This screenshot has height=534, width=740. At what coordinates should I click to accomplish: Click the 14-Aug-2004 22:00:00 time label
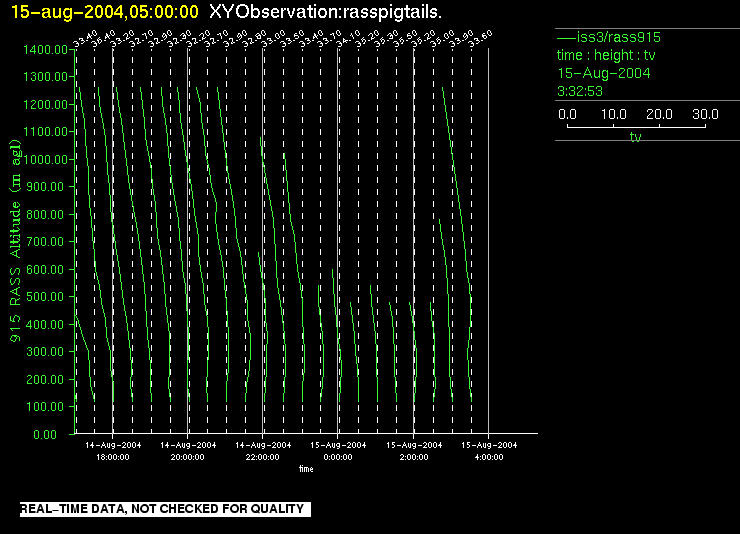[x=263, y=450]
